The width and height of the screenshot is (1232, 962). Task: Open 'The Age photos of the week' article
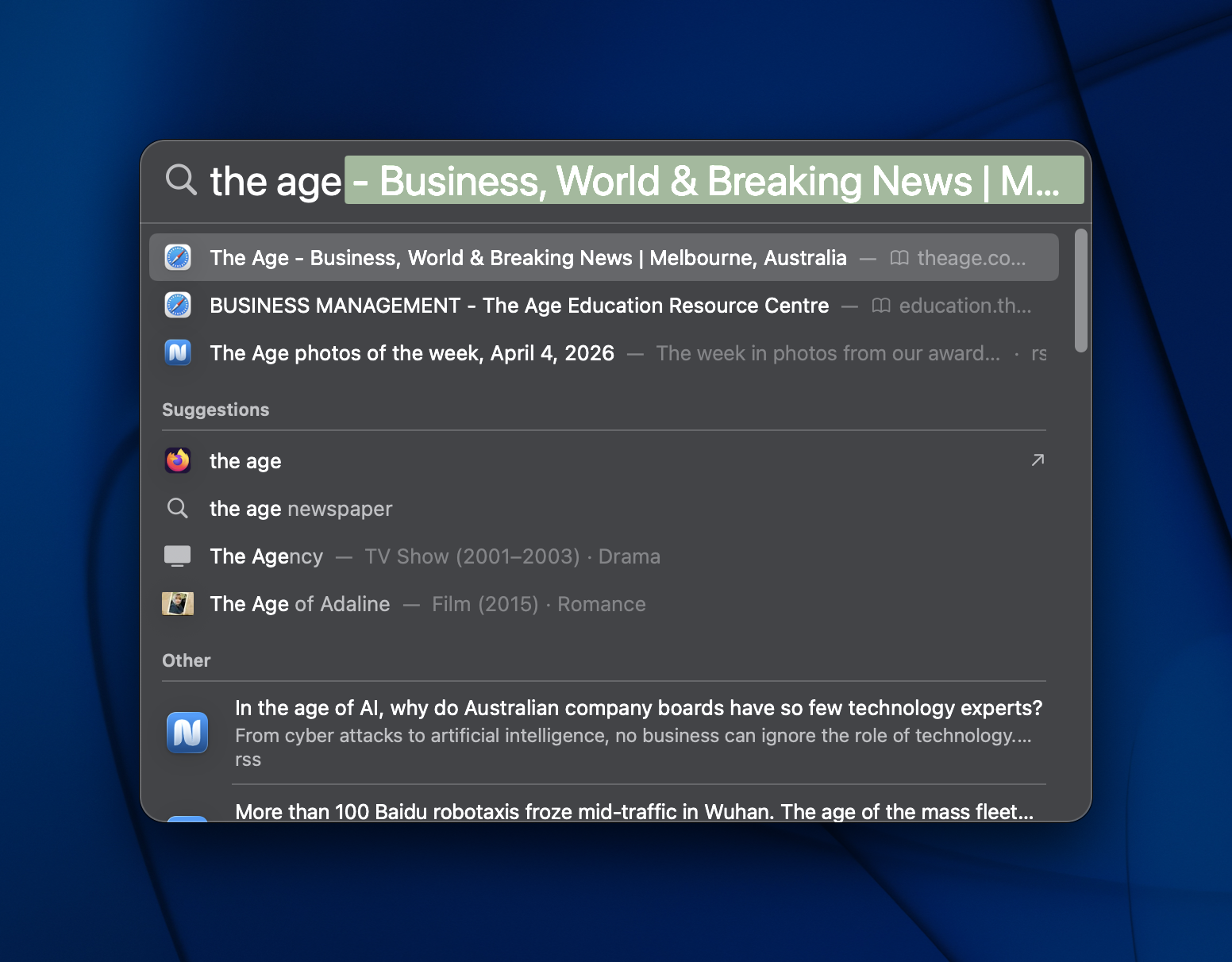click(412, 353)
